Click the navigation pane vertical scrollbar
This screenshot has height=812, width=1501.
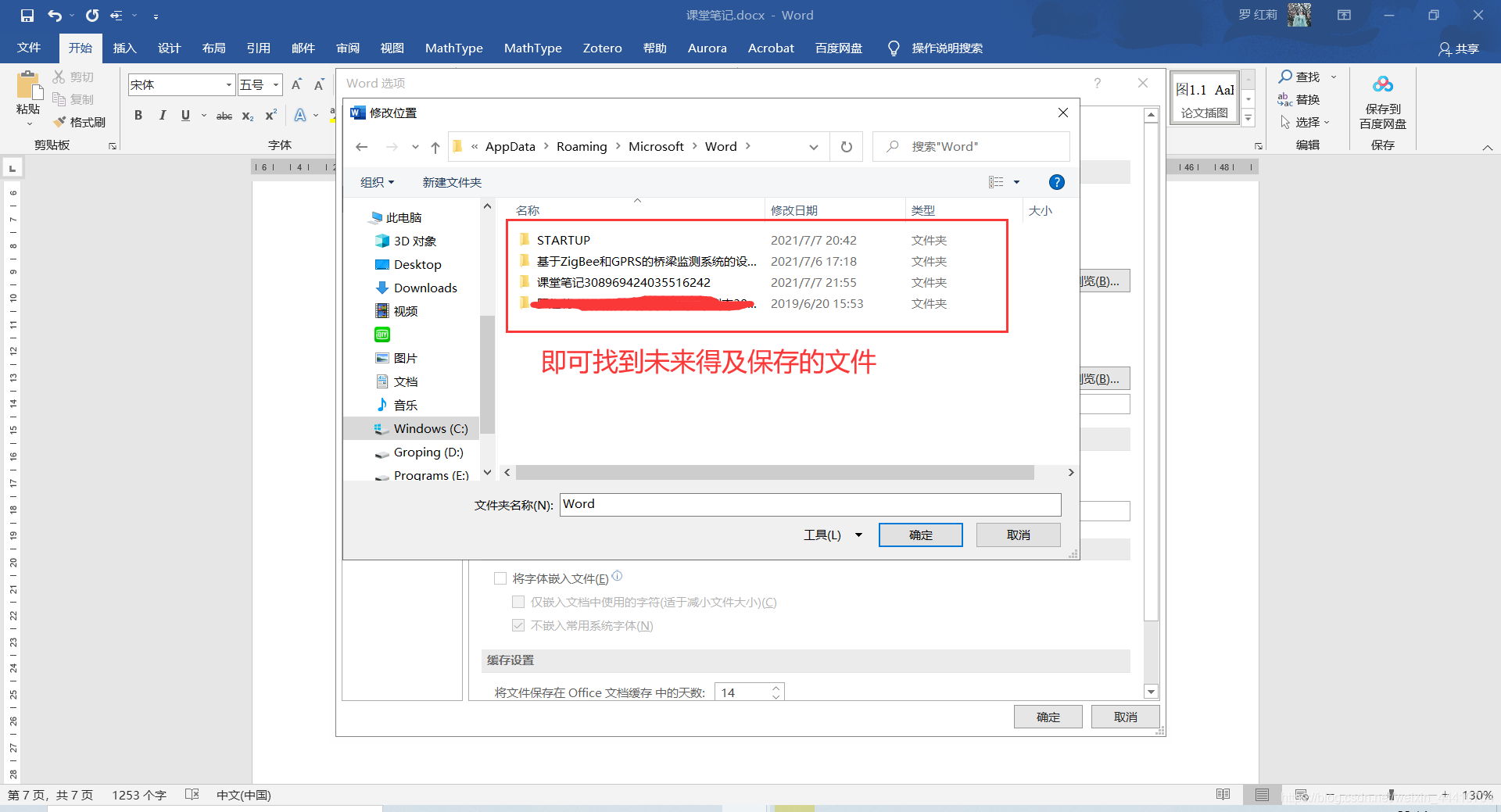coord(487,374)
